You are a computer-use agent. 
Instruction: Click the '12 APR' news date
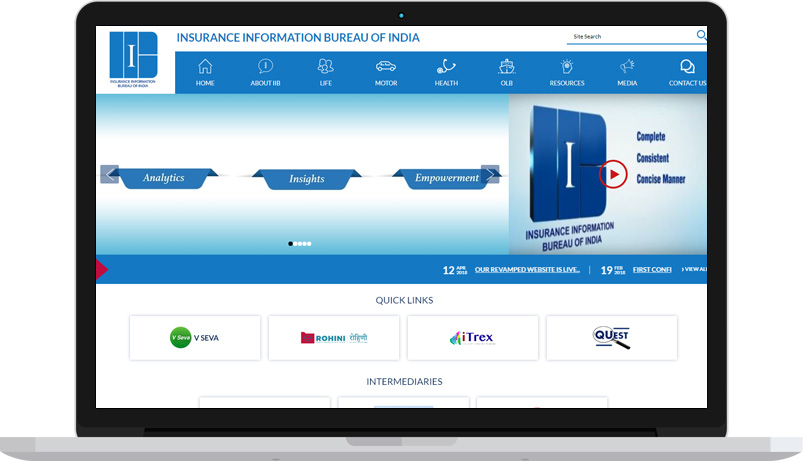[455, 270]
